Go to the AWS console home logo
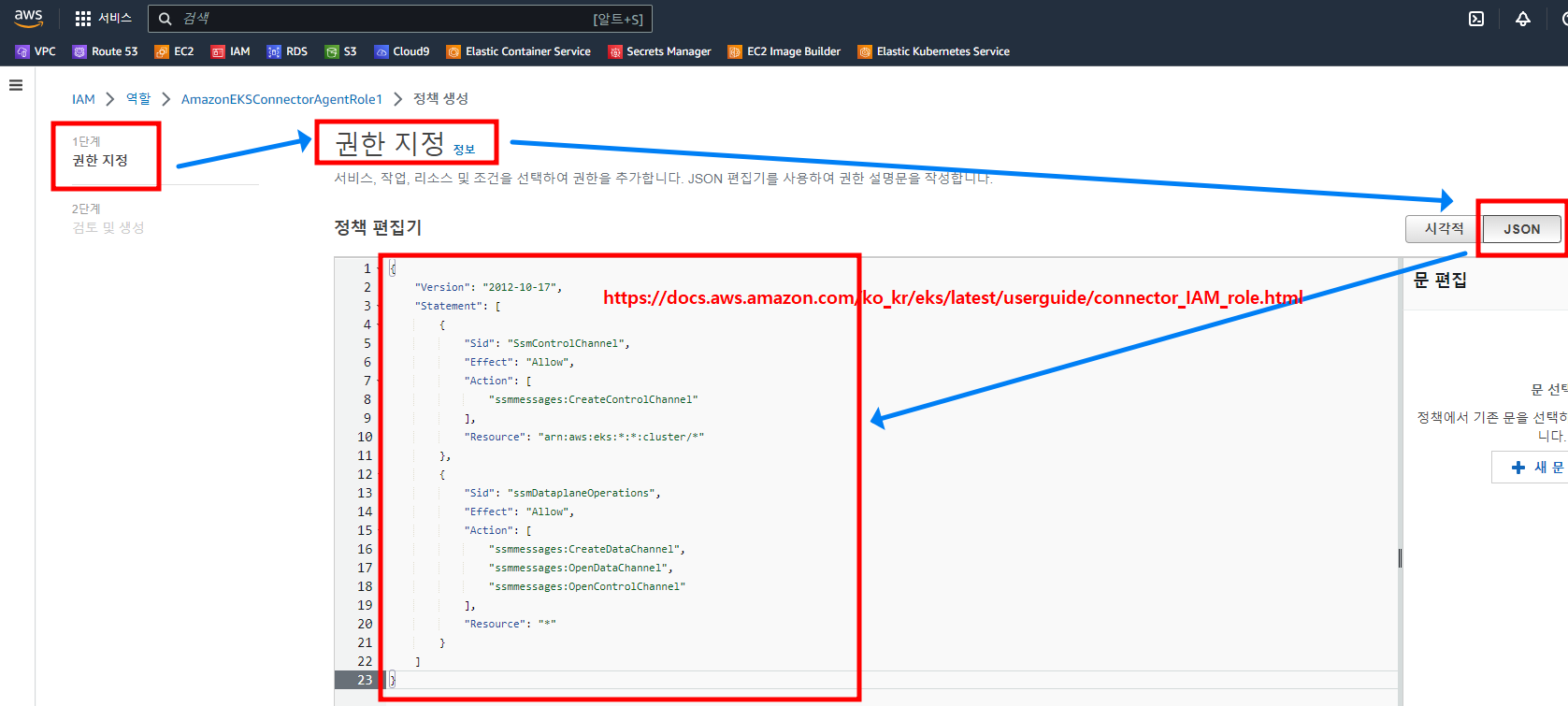Image resolution: width=1568 pixels, height=706 pixels. (x=28, y=18)
